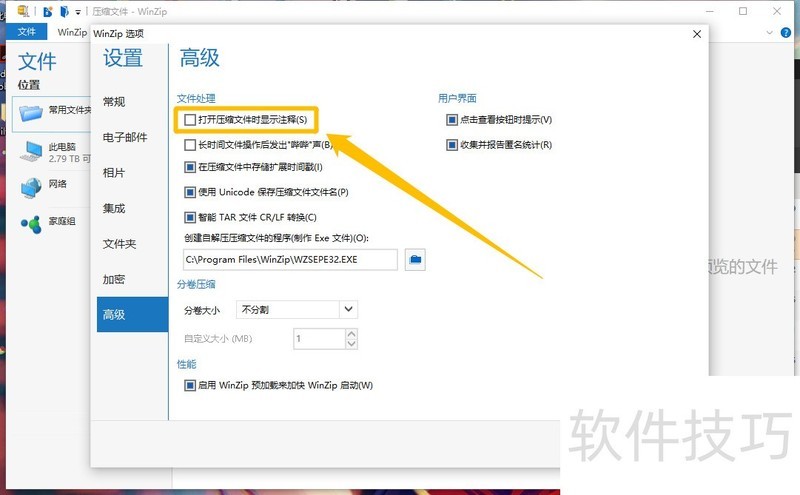Open the 常规 settings page

click(132, 102)
